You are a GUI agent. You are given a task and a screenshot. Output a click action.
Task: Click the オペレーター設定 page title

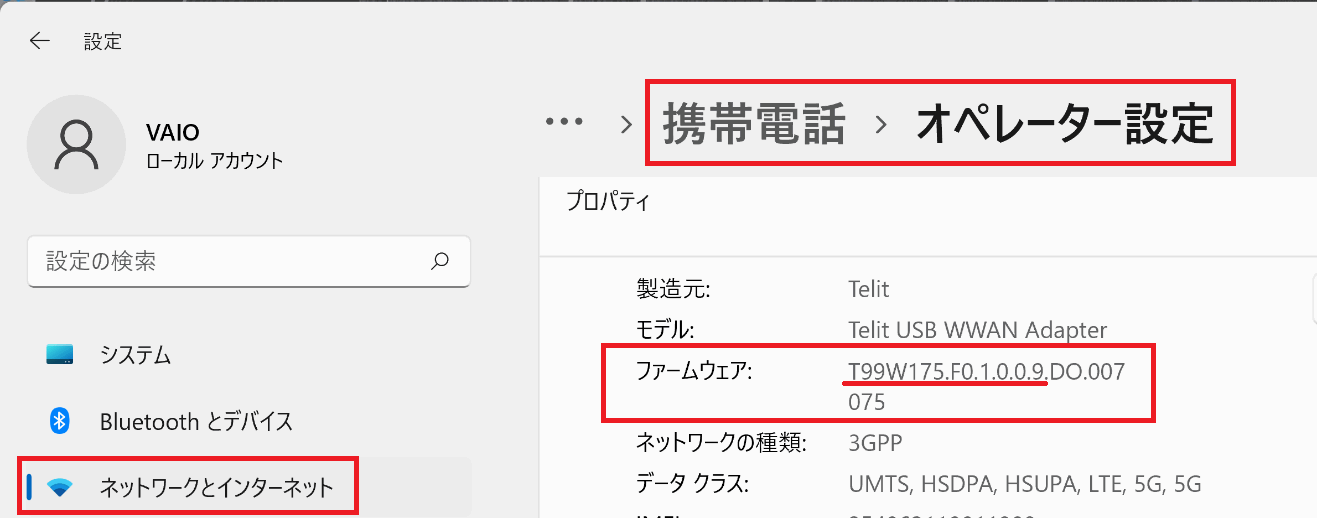point(1065,125)
